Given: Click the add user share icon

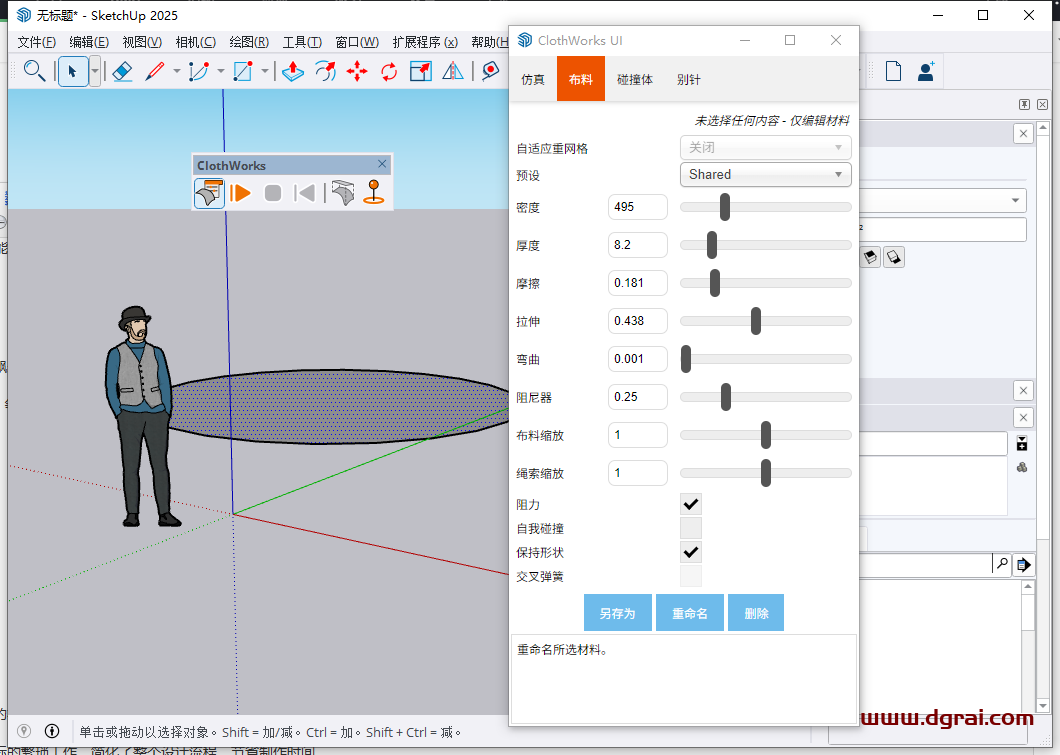Looking at the screenshot, I should pyautogui.click(x=926, y=71).
